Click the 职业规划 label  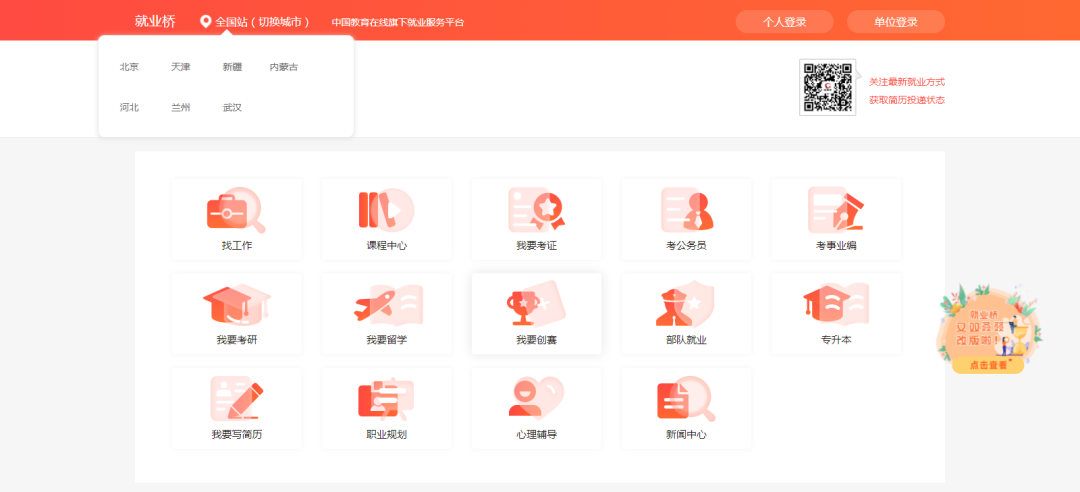coord(386,435)
